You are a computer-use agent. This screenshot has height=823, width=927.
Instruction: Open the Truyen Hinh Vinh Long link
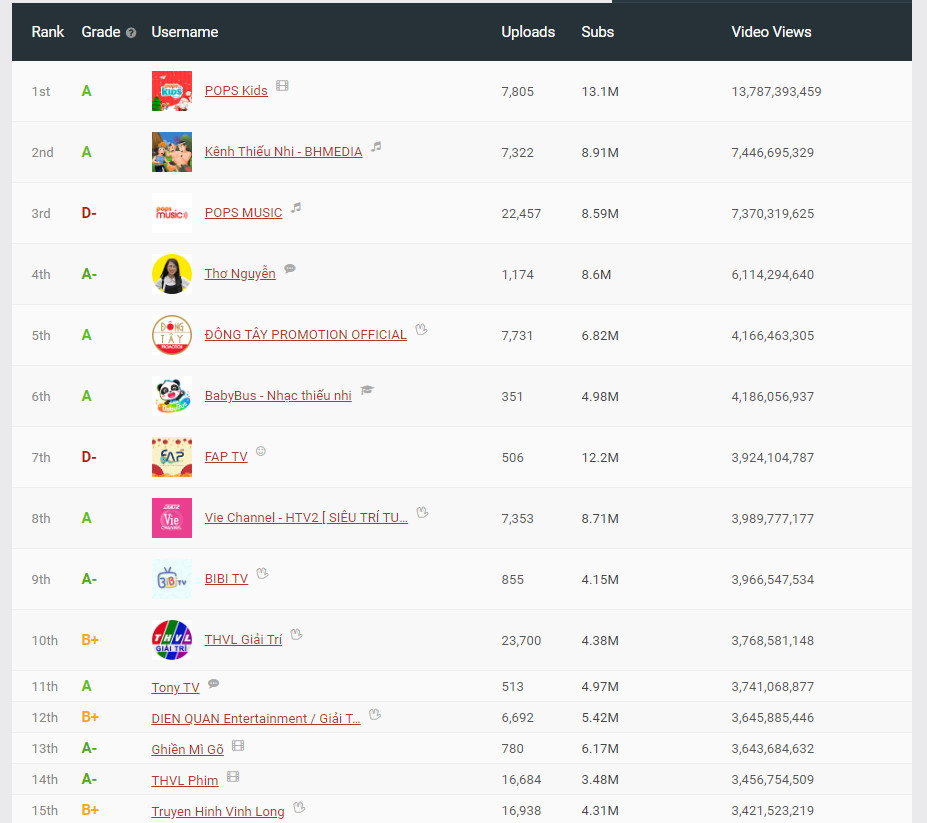[218, 811]
